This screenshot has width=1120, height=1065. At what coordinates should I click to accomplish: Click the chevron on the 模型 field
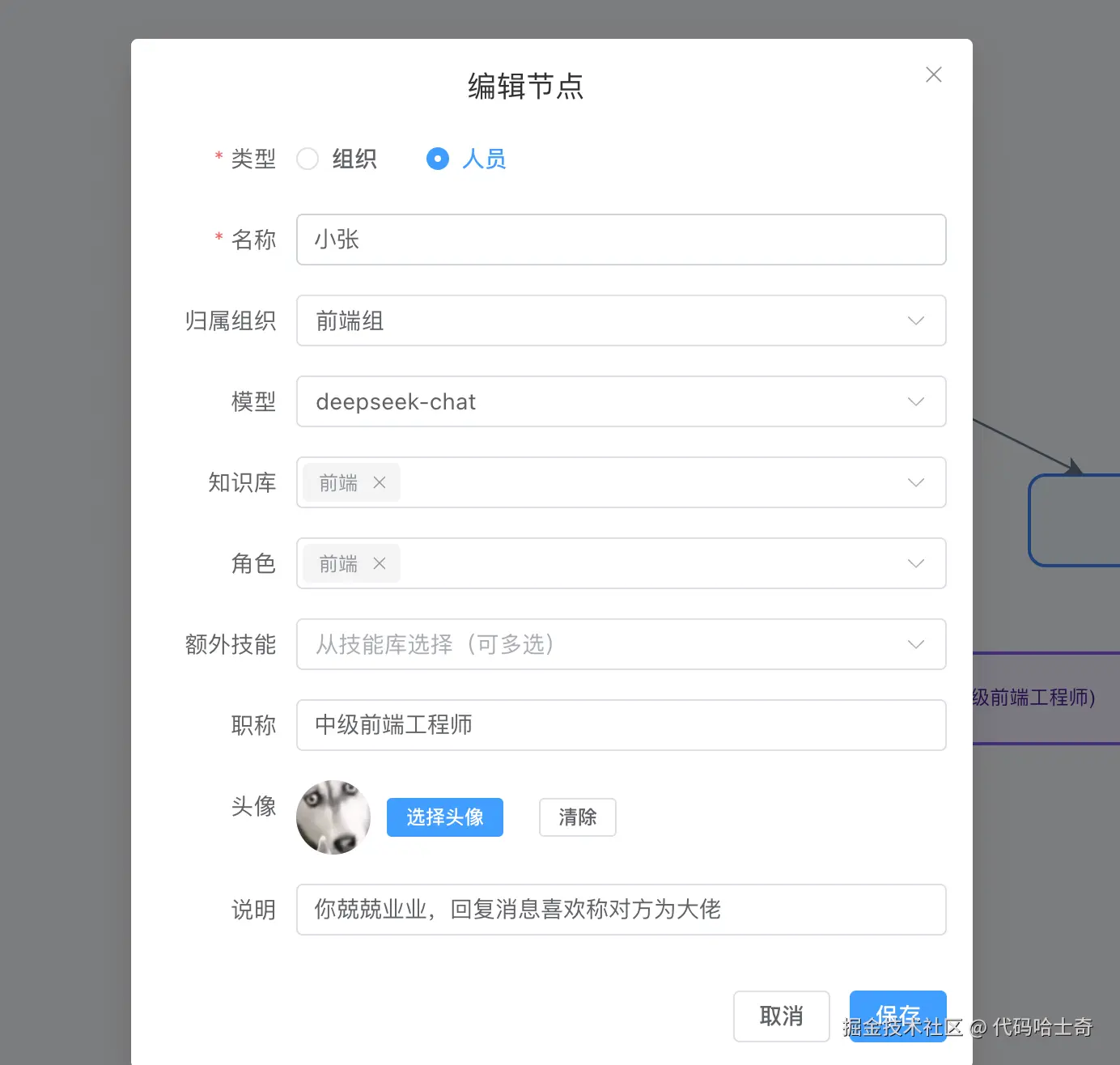pos(915,401)
